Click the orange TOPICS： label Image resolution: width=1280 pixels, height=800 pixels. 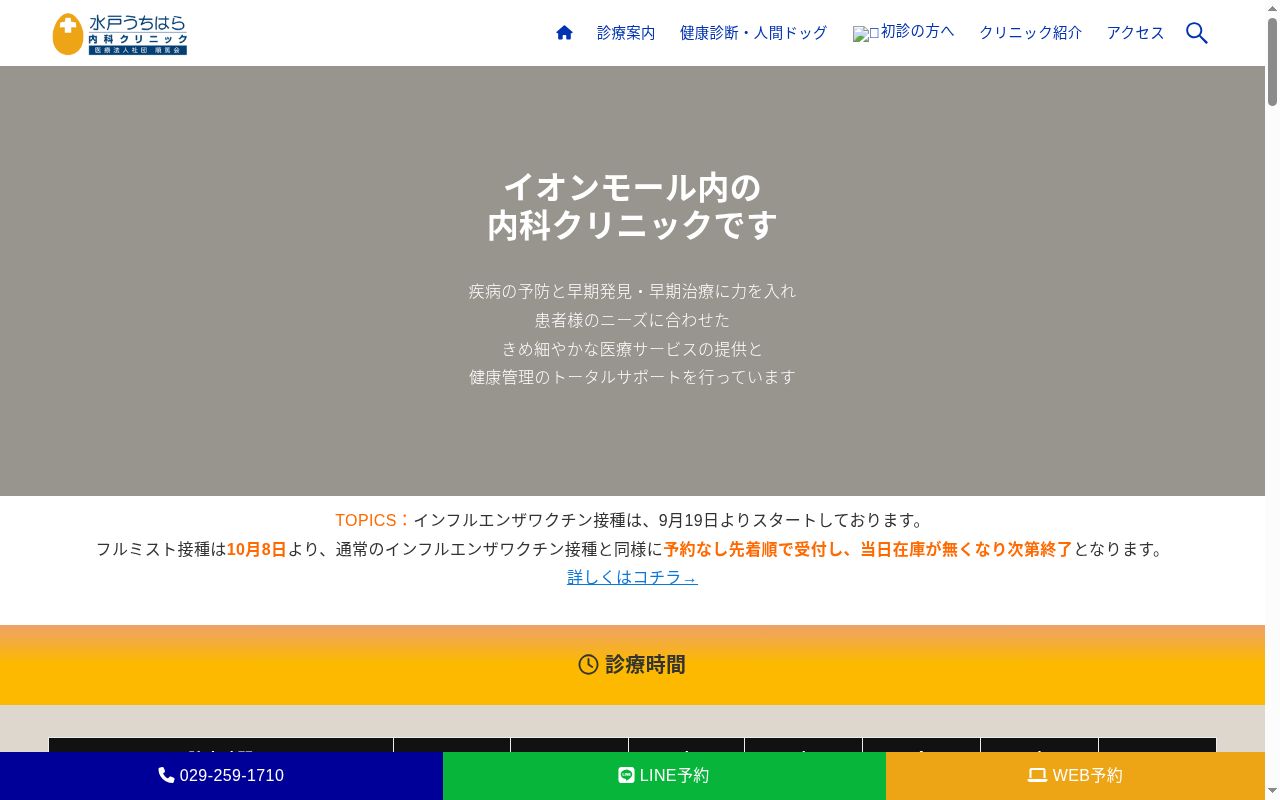click(x=374, y=520)
